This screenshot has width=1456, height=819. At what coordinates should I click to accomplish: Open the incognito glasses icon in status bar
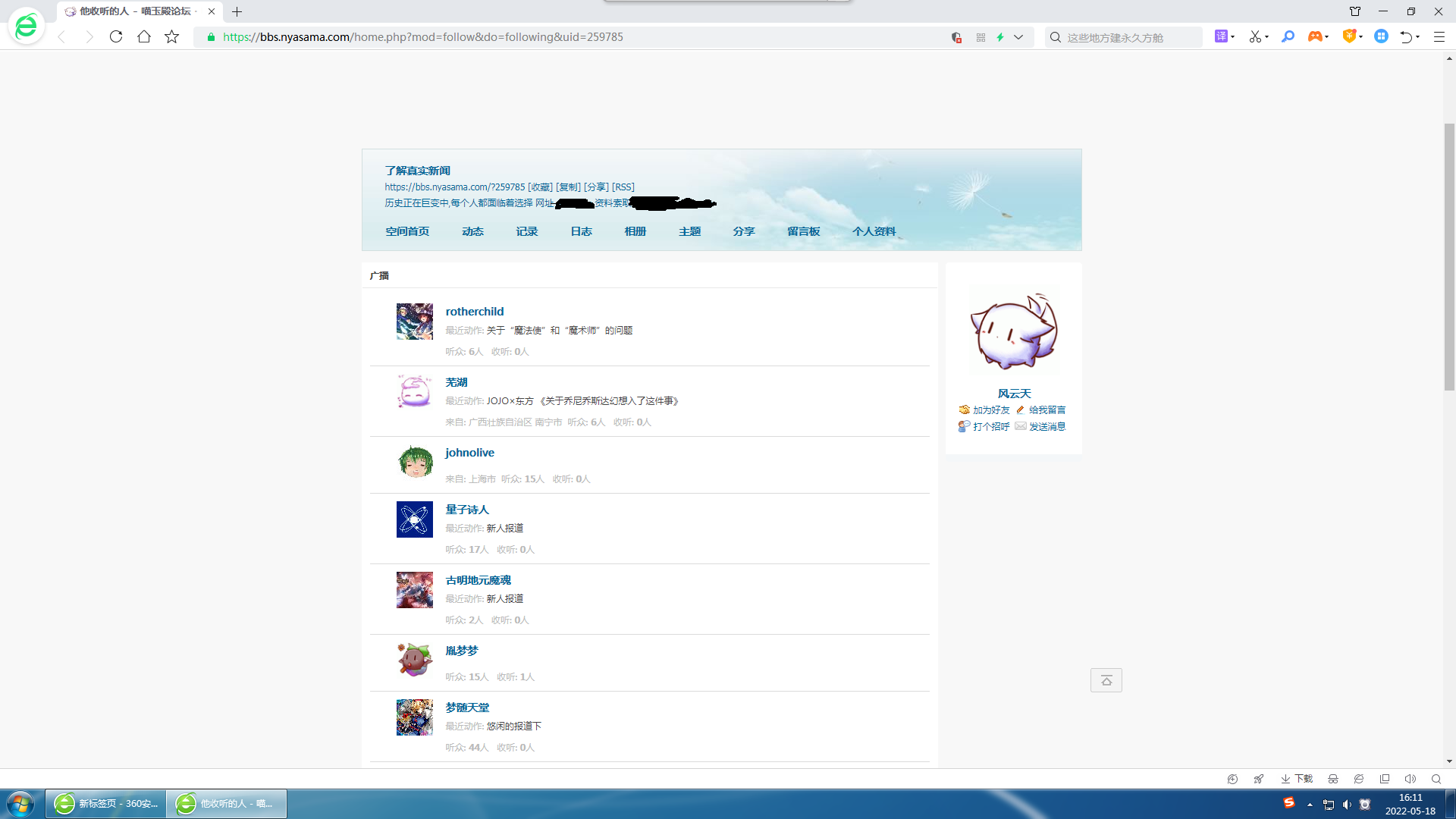(1333, 779)
